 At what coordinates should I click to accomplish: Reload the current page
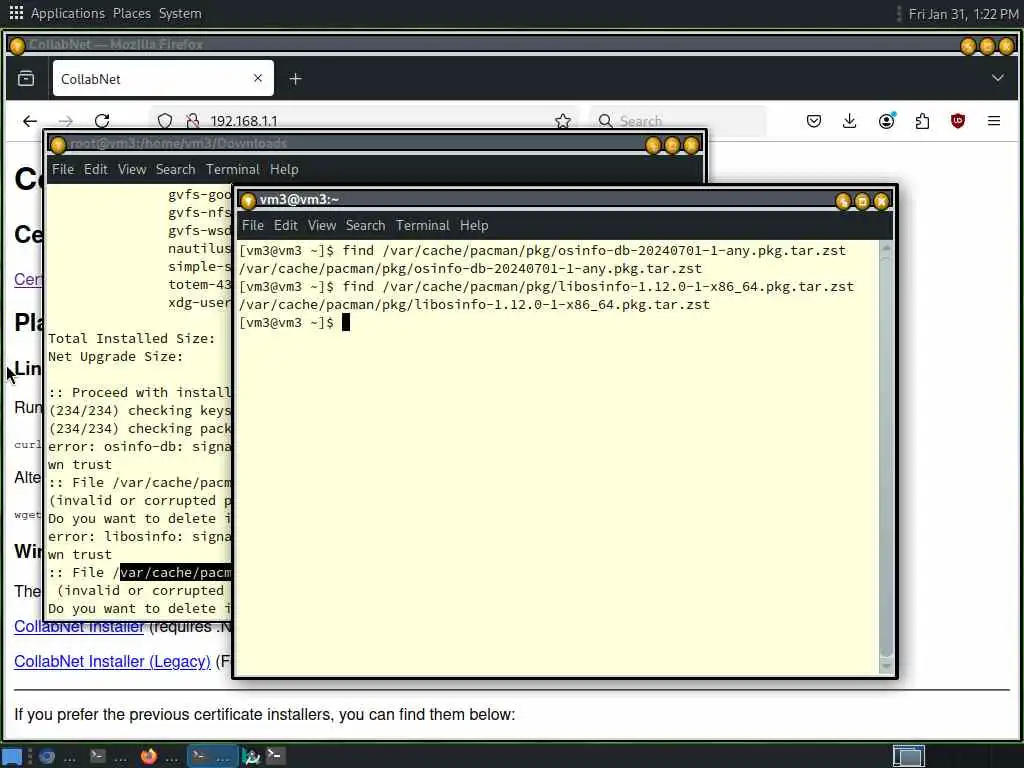pyautogui.click(x=102, y=121)
